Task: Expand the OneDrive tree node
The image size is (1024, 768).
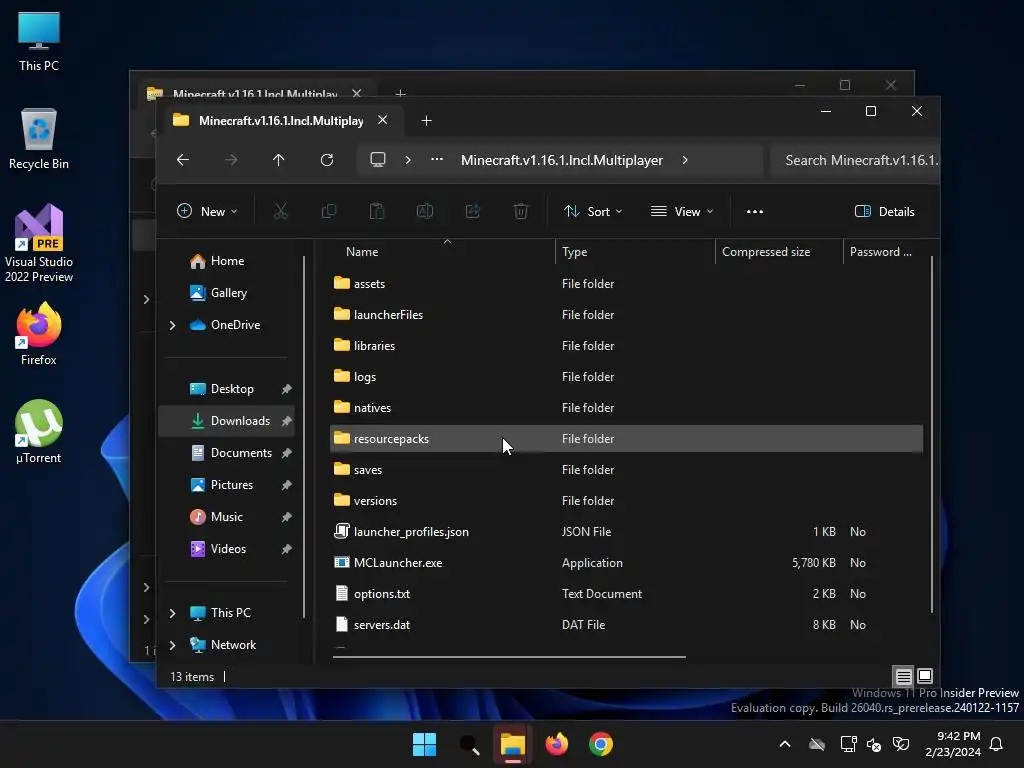Action: pos(172,325)
